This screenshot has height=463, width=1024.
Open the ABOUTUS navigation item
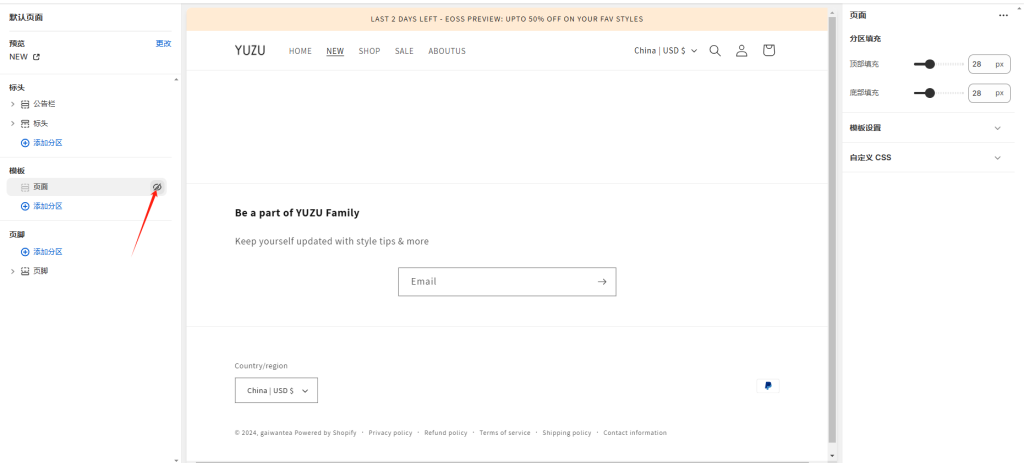pos(447,51)
